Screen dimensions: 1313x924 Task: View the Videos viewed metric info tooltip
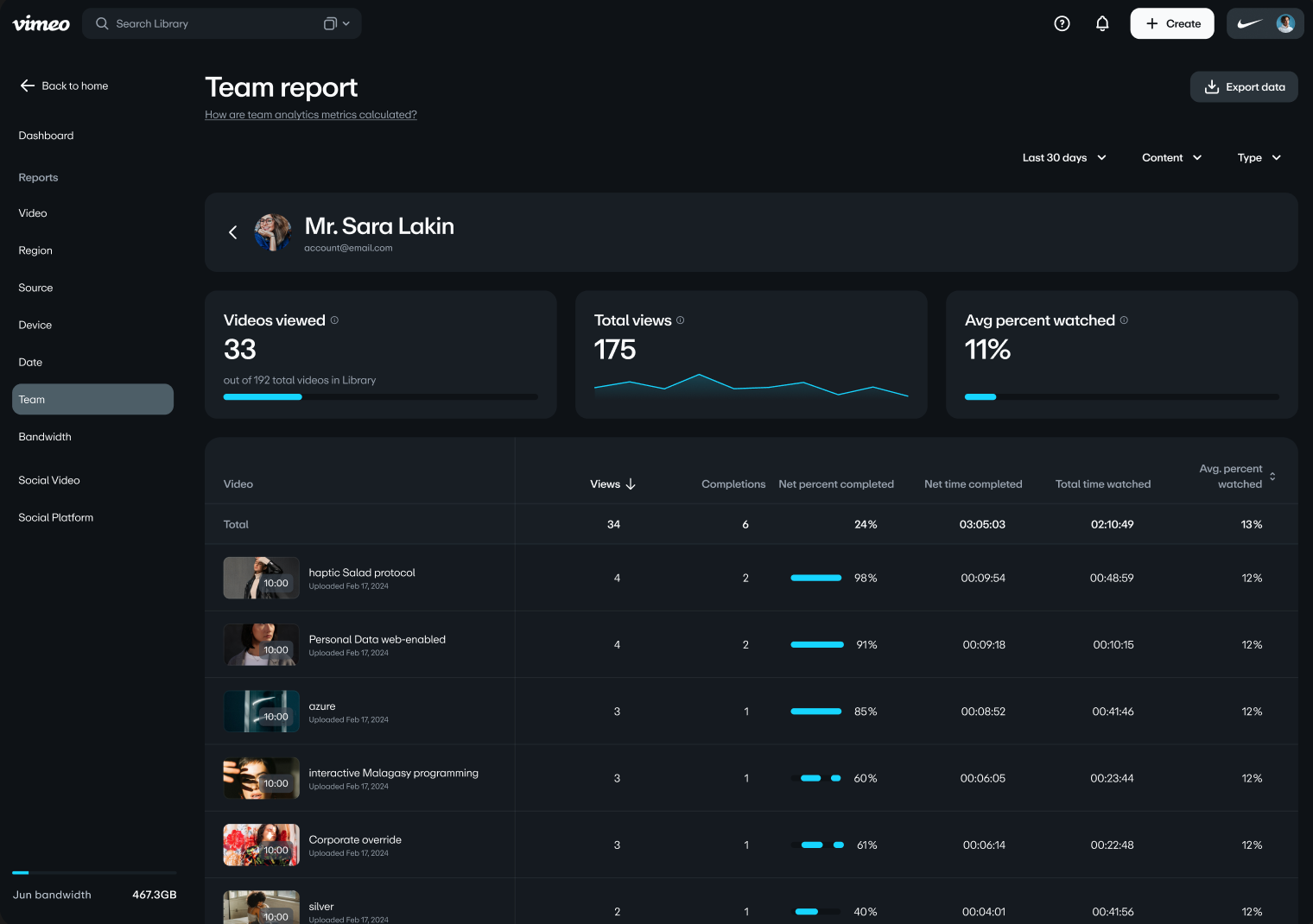(335, 320)
